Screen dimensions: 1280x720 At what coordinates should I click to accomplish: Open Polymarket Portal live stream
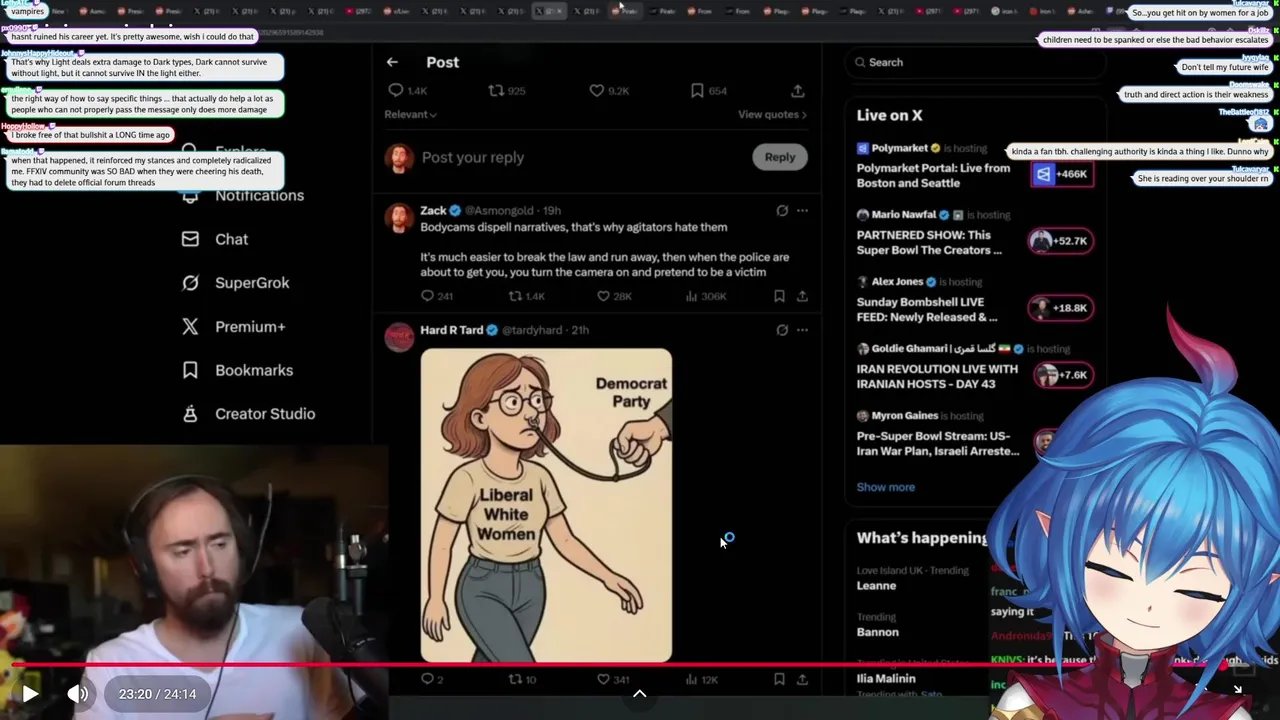coord(933,175)
